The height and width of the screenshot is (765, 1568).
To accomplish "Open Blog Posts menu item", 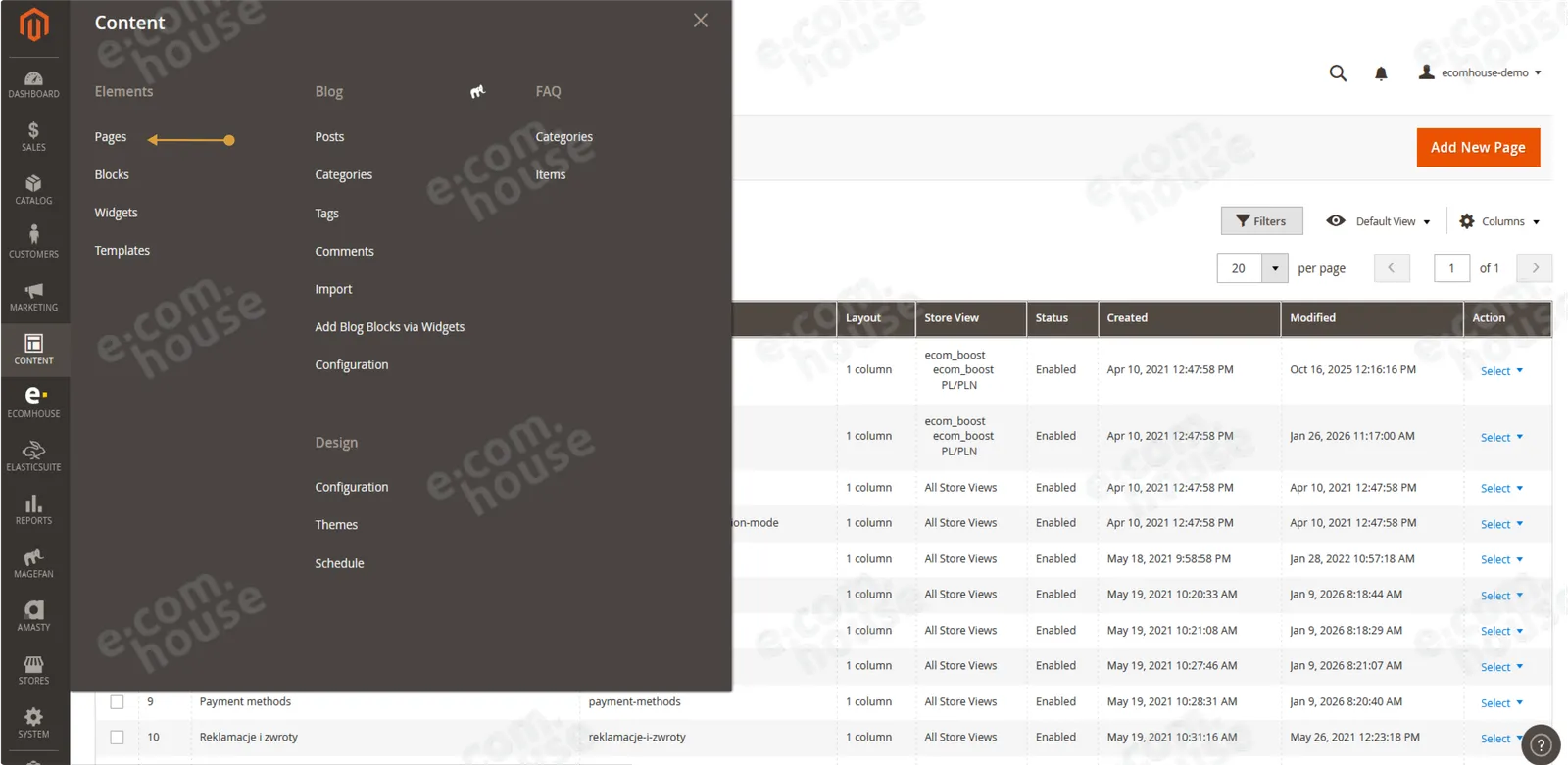I will click(329, 137).
